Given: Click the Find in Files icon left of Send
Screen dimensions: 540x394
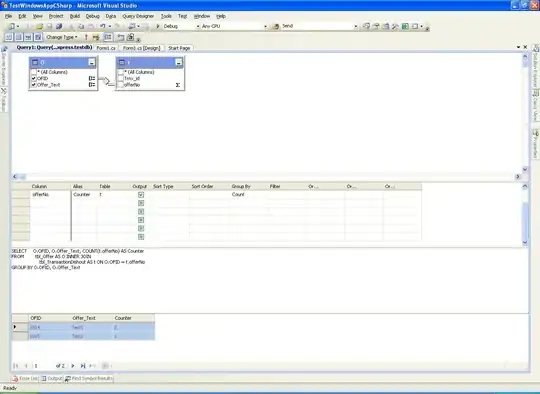Looking at the screenshot, I should tap(276, 26).
